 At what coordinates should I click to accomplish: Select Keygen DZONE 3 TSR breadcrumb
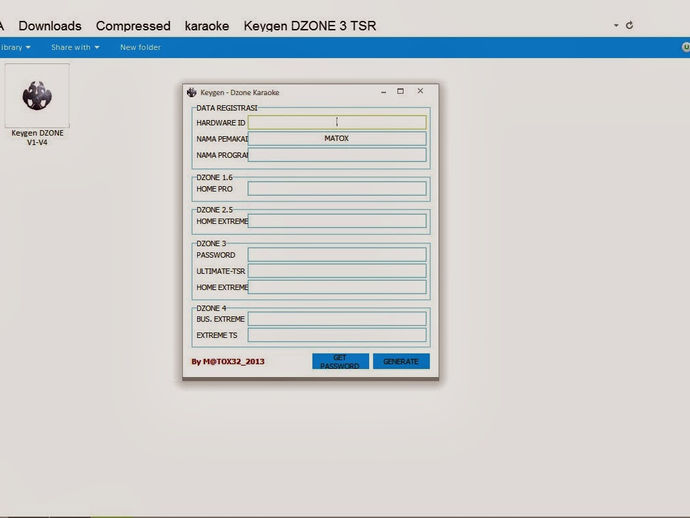[x=310, y=26]
